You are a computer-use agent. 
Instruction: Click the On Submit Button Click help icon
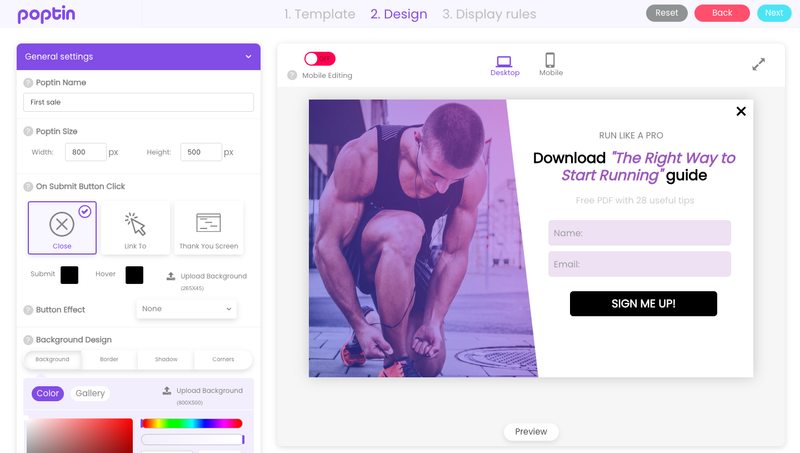click(x=28, y=187)
